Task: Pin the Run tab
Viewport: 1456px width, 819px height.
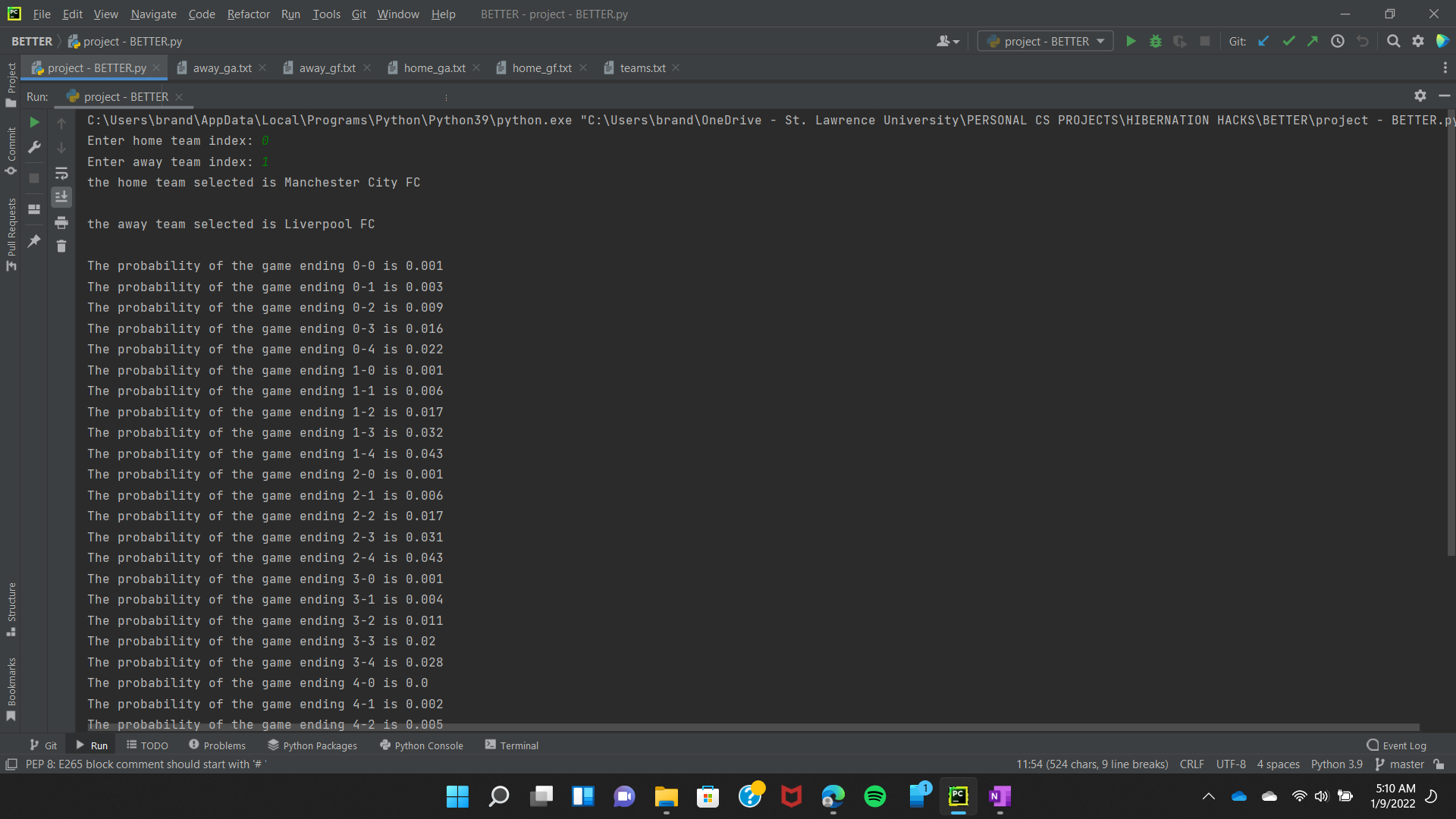Action: coord(34,241)
